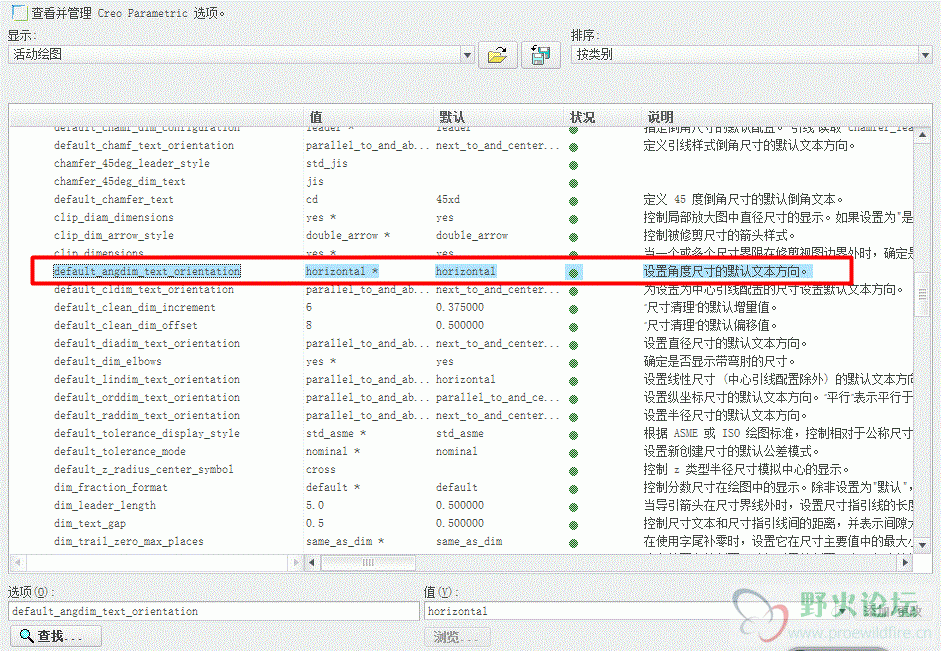Select default_tolerance_display_style option
The image size is (941, 651).
coord(146,433)
